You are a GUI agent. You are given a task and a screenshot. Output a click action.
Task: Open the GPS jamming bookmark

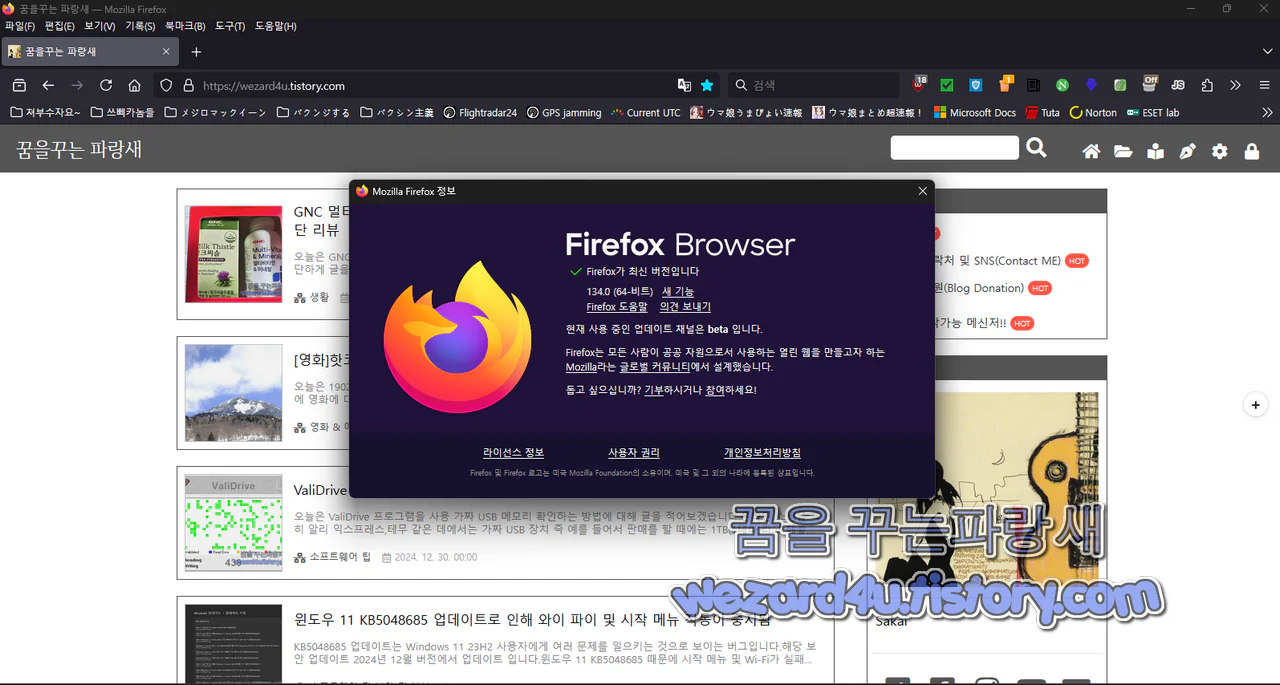point(564,113)
